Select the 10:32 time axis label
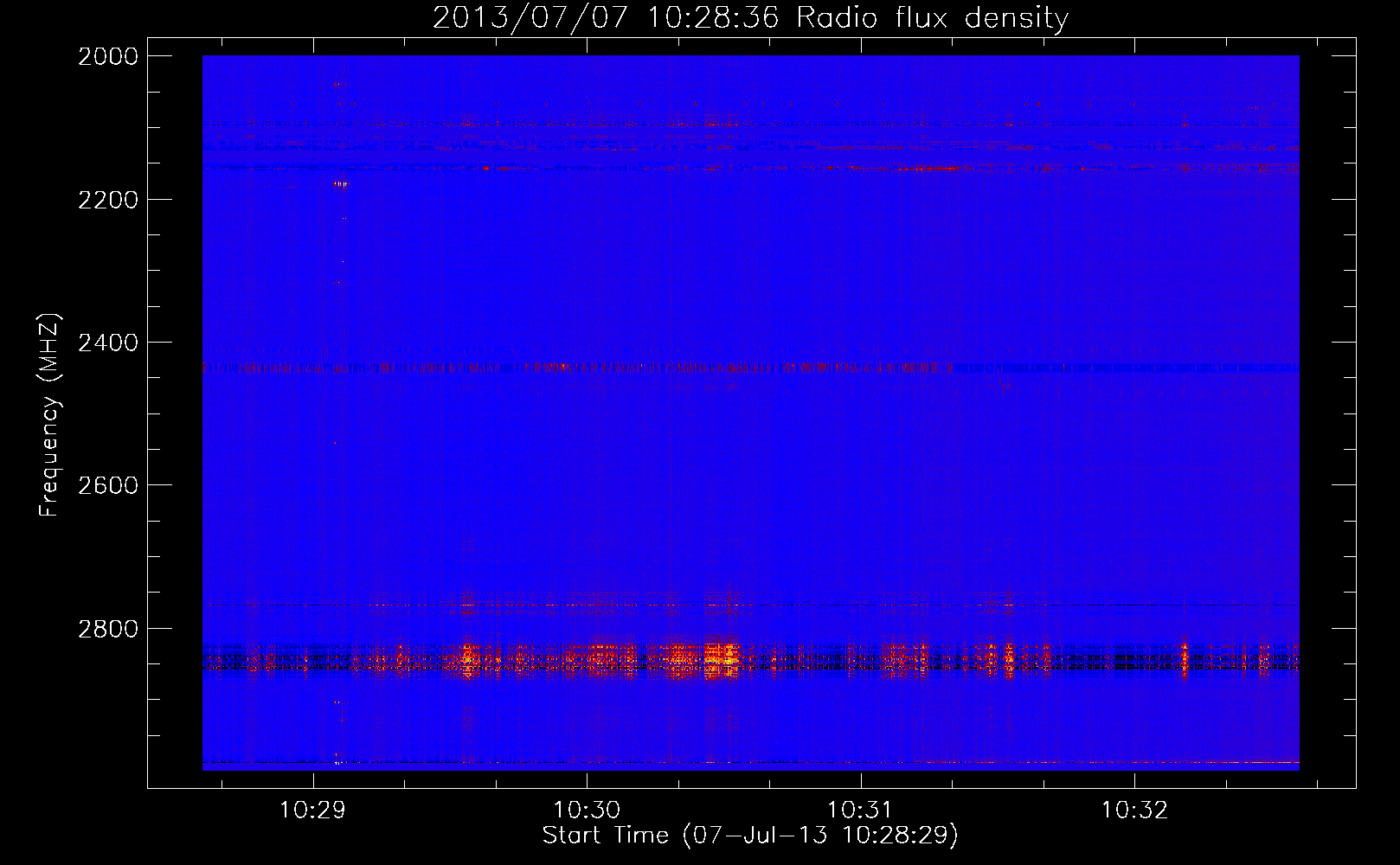The width and height of the screenshot is (1400, 865). coord(1134,811)
